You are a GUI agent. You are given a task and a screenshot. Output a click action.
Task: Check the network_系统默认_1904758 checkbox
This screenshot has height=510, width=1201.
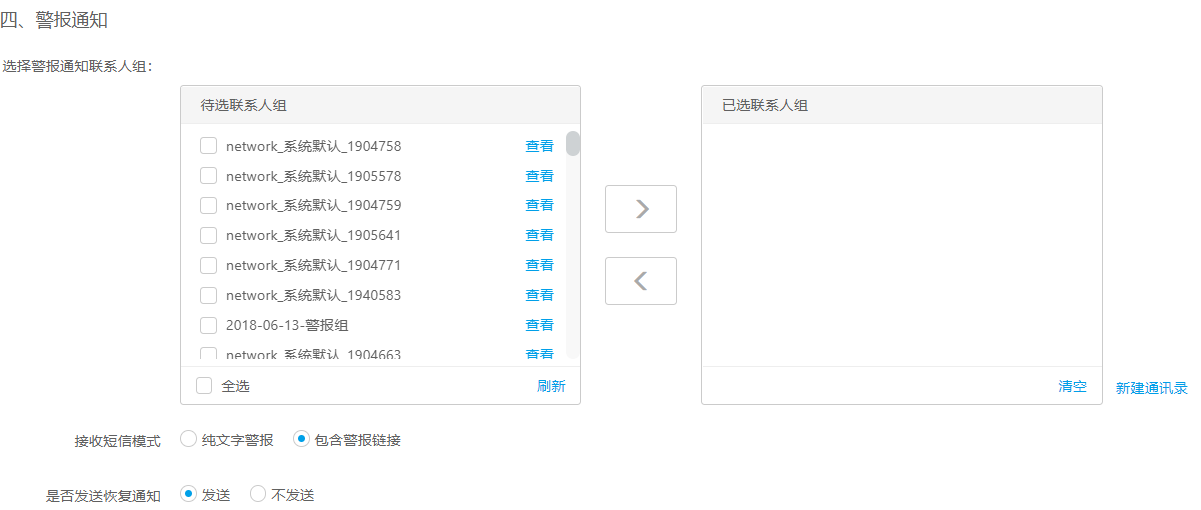[x=209, y=146]
